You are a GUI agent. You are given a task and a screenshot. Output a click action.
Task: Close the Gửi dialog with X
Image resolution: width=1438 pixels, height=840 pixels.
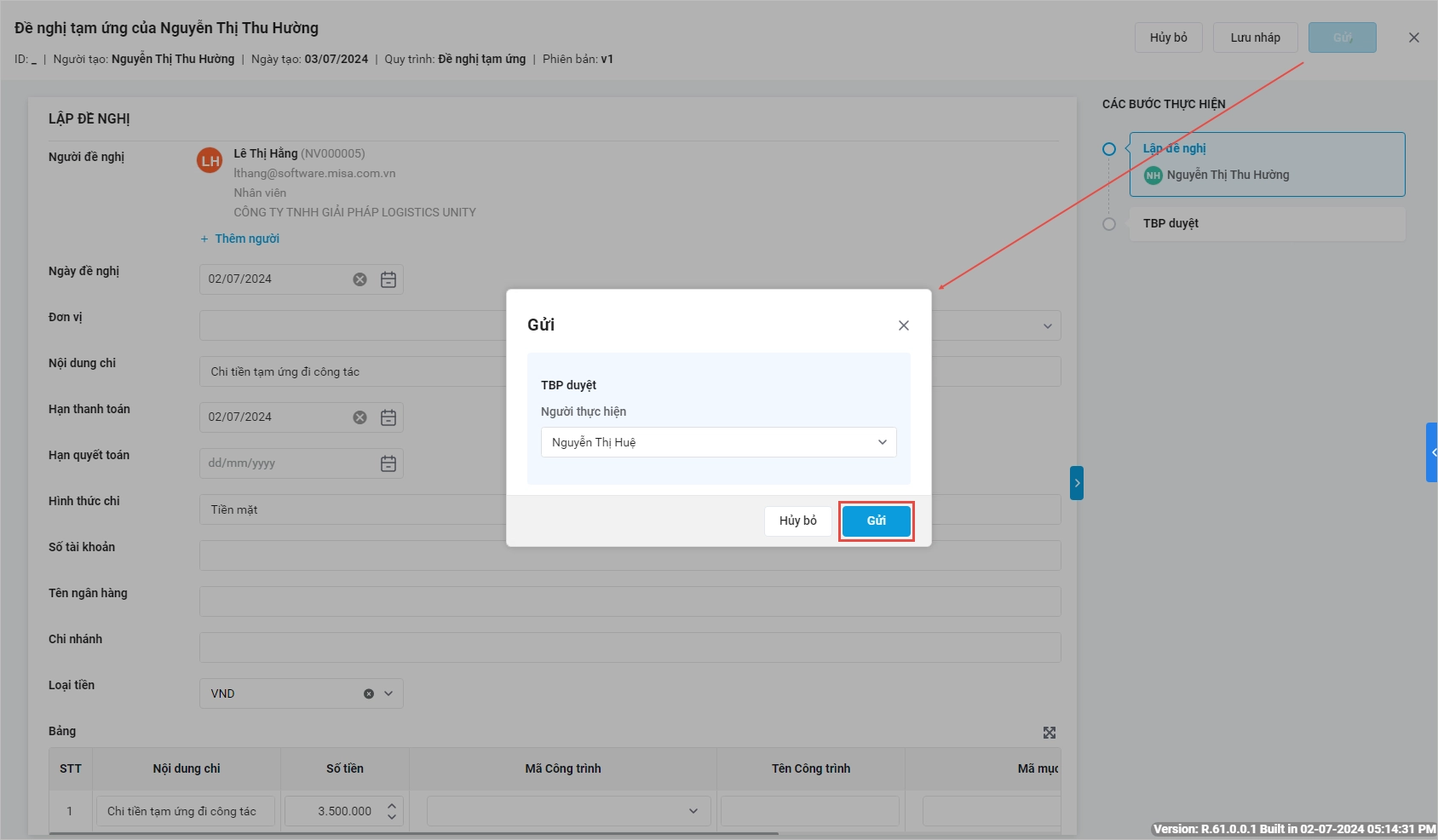(904, 325)
